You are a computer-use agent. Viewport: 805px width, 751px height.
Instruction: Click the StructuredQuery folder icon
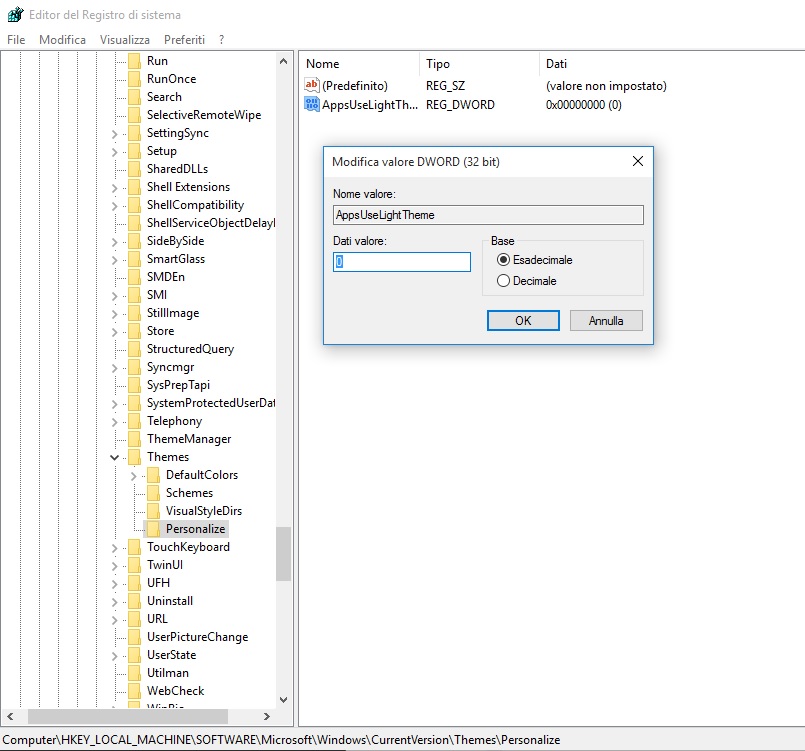point(135,349)
